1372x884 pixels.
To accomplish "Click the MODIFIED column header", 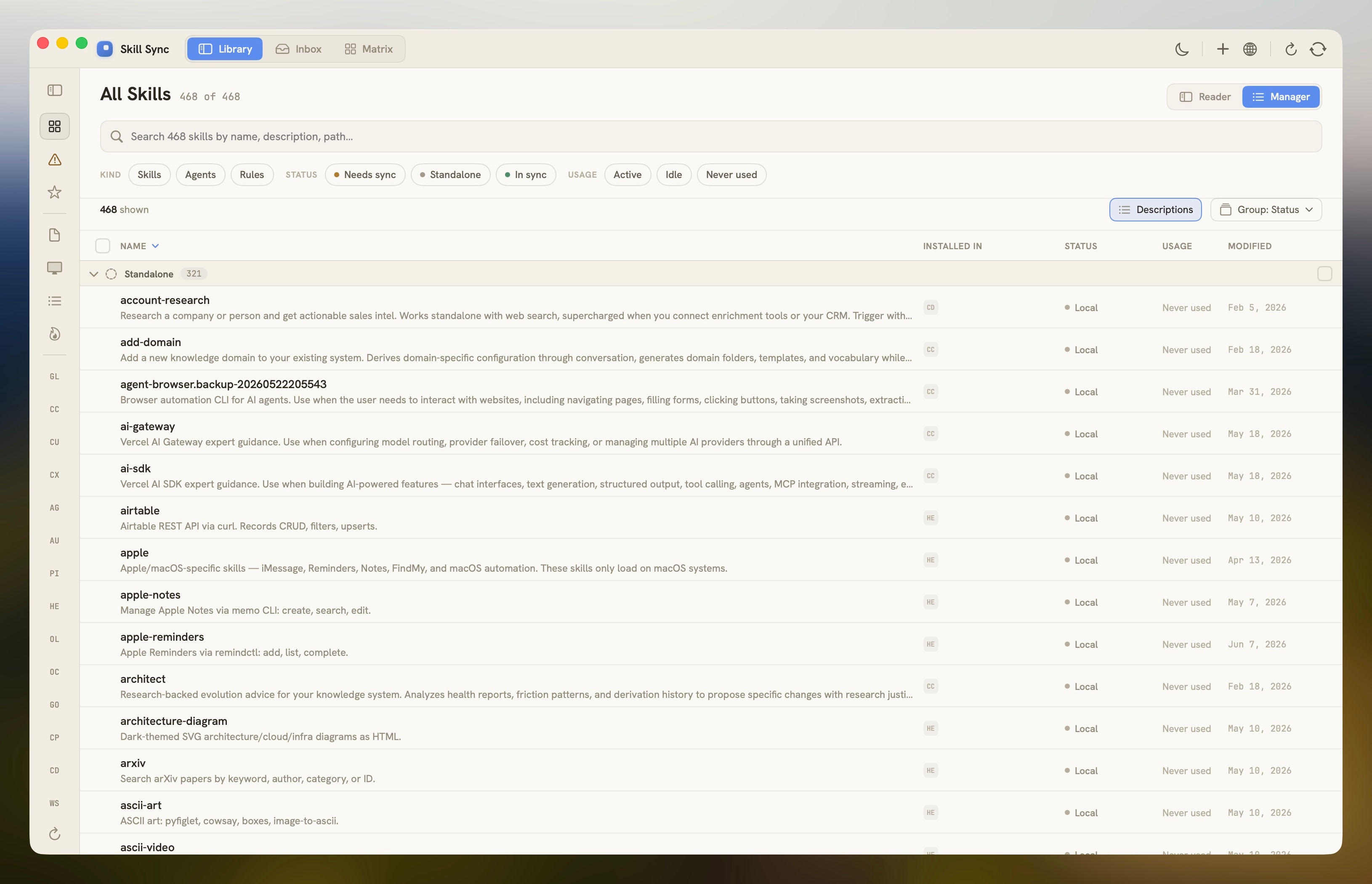I will point(1249,246).
